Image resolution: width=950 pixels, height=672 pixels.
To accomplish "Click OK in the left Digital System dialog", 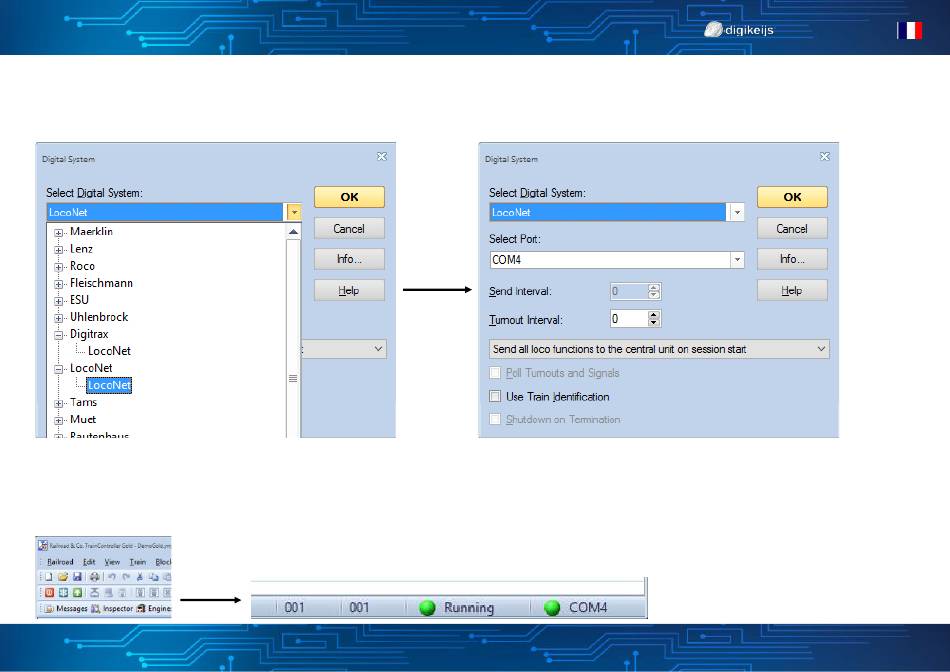I will click(349, 197).
